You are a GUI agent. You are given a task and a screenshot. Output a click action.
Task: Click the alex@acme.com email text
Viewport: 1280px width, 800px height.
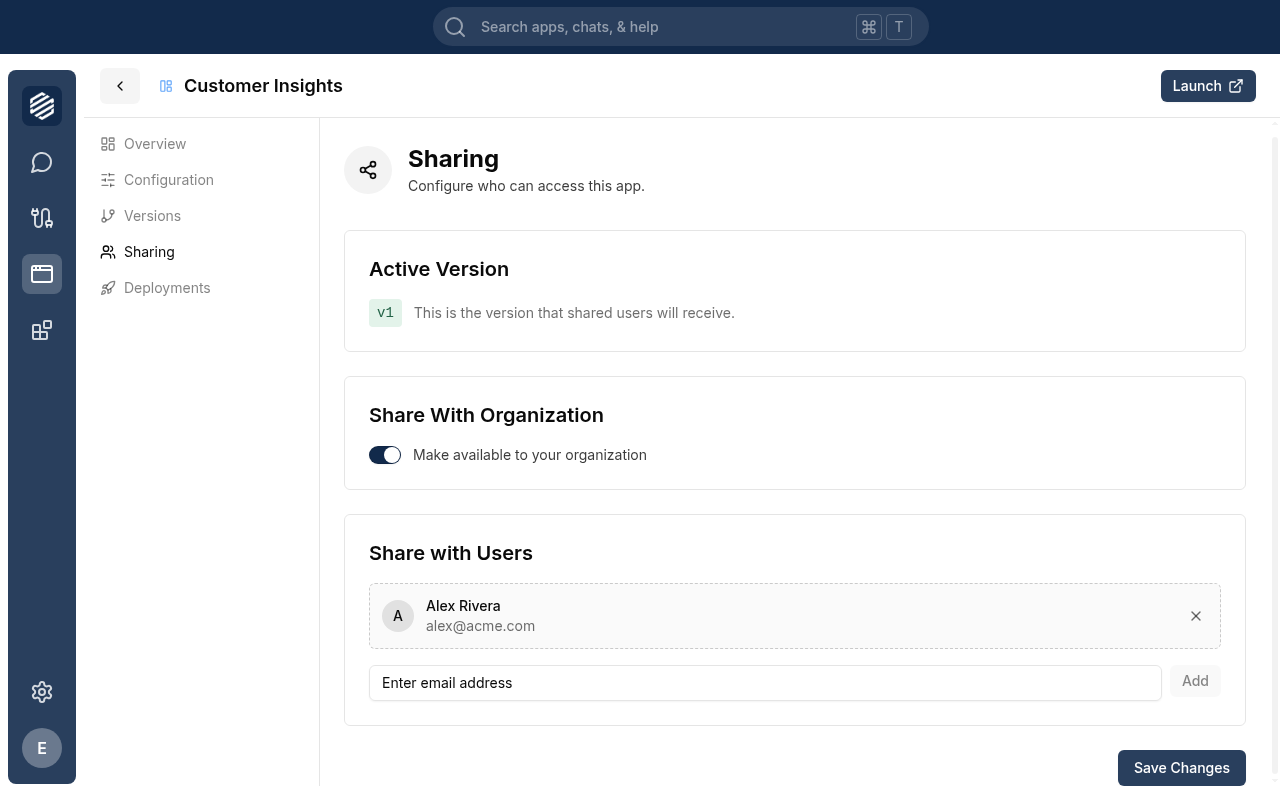480,626
